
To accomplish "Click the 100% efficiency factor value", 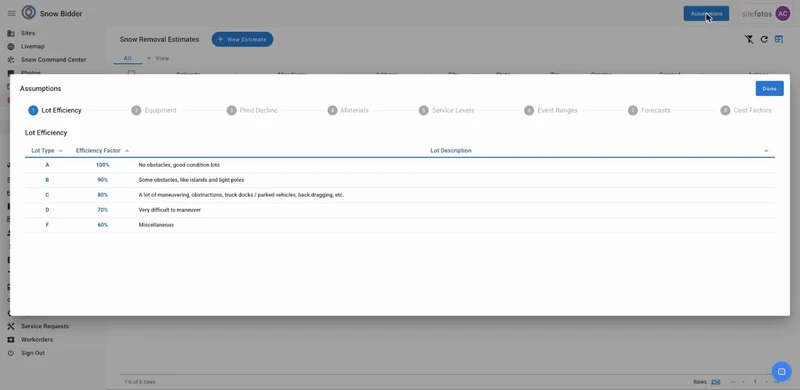I will point(103,165).
